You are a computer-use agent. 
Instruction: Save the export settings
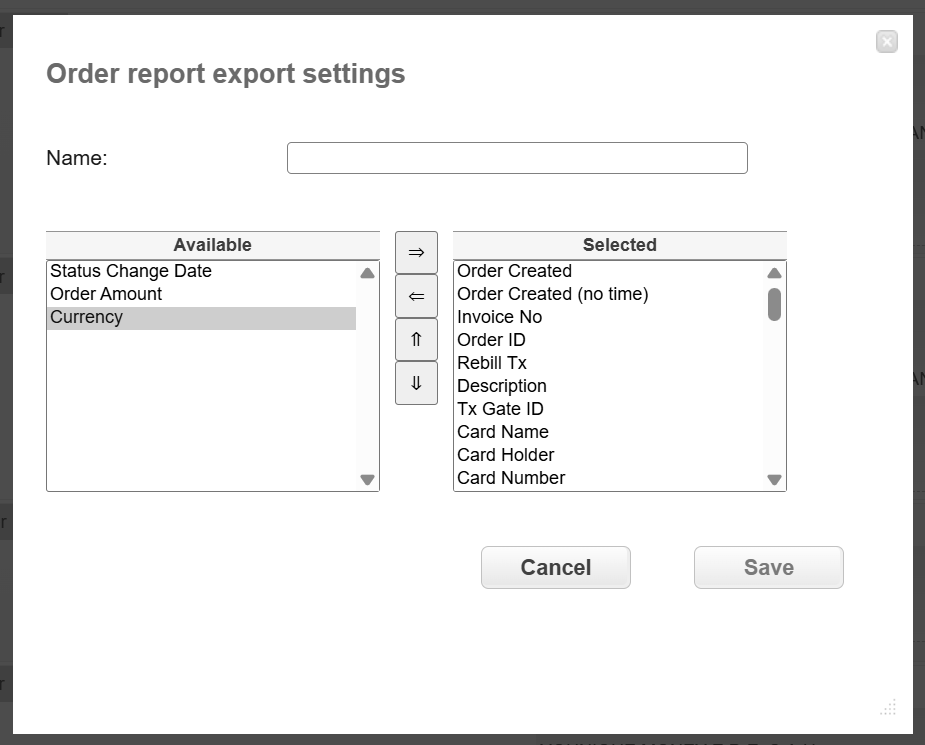[x=768, y=567]
